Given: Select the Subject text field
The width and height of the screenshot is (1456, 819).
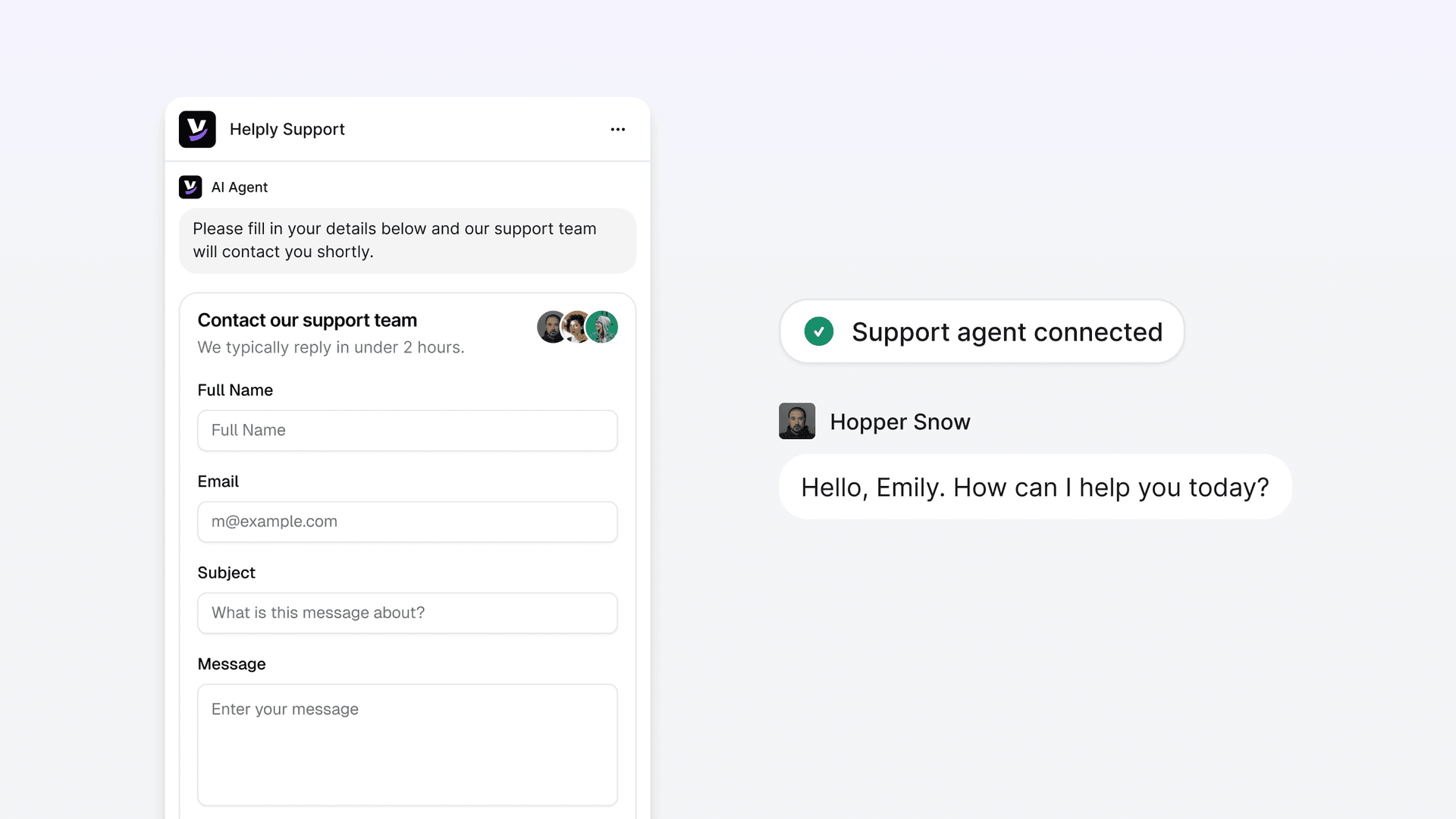Looking at the screenshot, I should coord(407,613).
